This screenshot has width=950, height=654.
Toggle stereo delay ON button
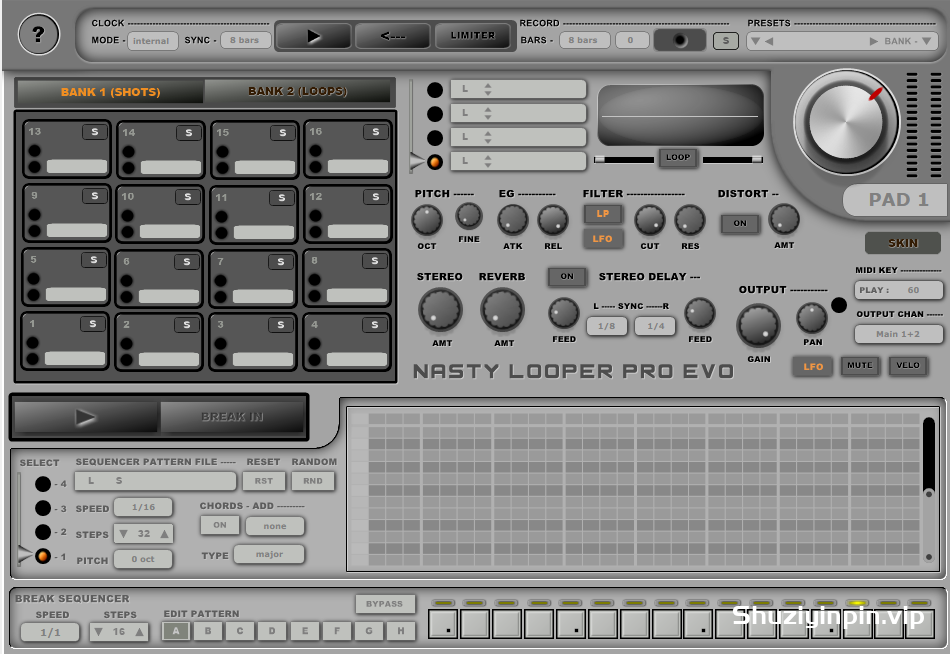point(567,276)
